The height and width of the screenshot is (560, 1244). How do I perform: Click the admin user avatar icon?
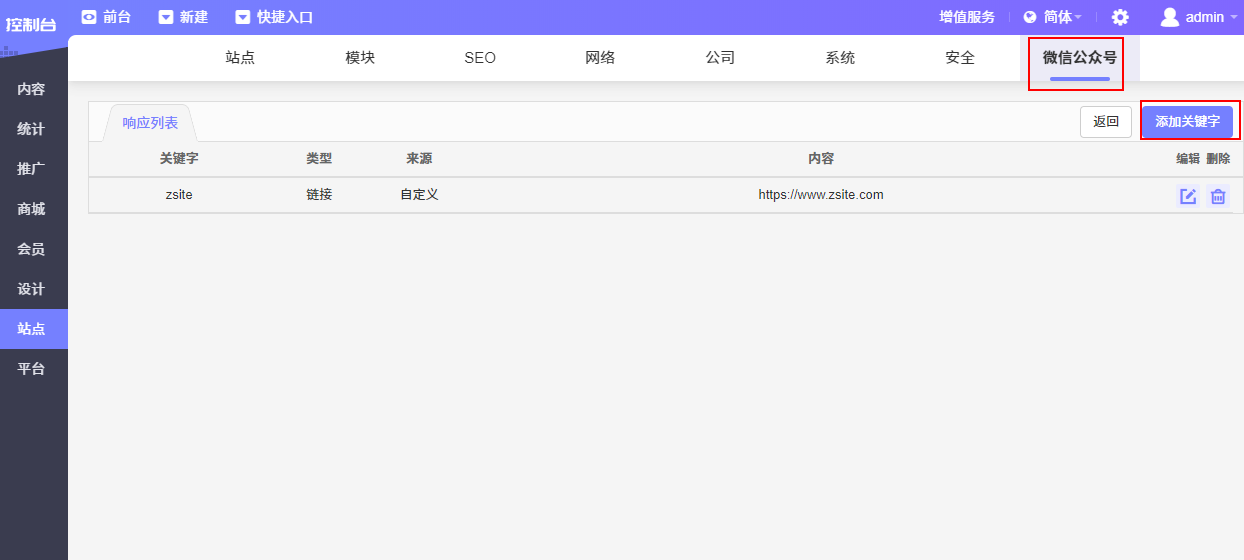pos(1169,17)
